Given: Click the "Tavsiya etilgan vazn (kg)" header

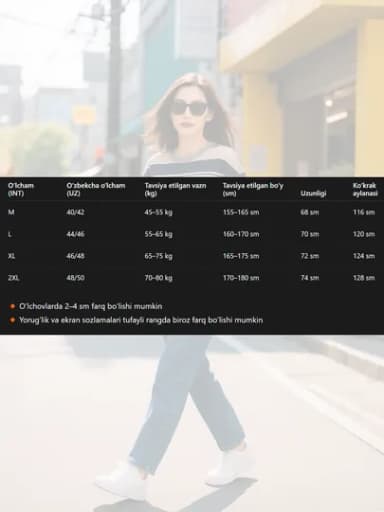Looking at the screenshot, I should tap(175, 189).
